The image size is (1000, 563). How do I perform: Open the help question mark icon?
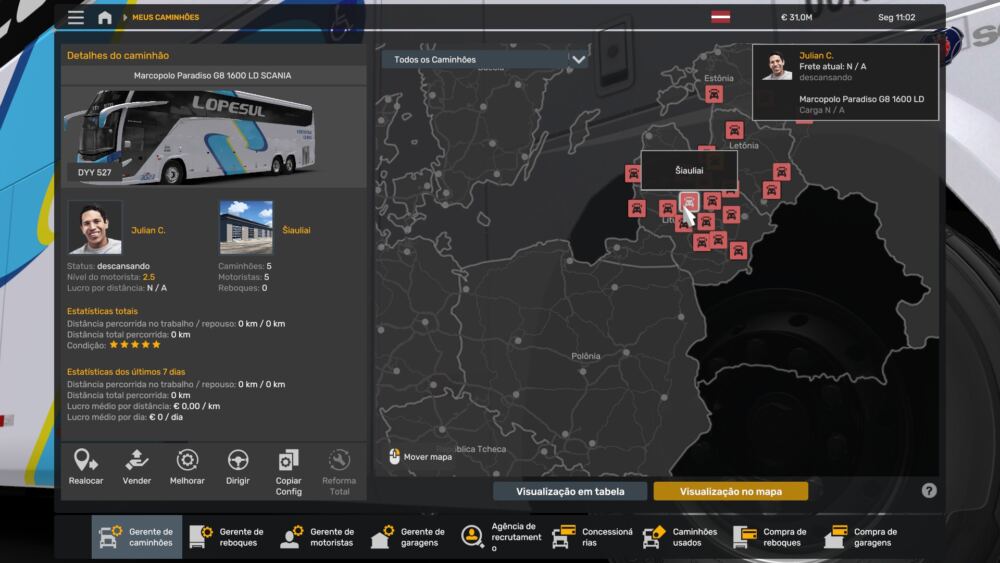[929, 491]
